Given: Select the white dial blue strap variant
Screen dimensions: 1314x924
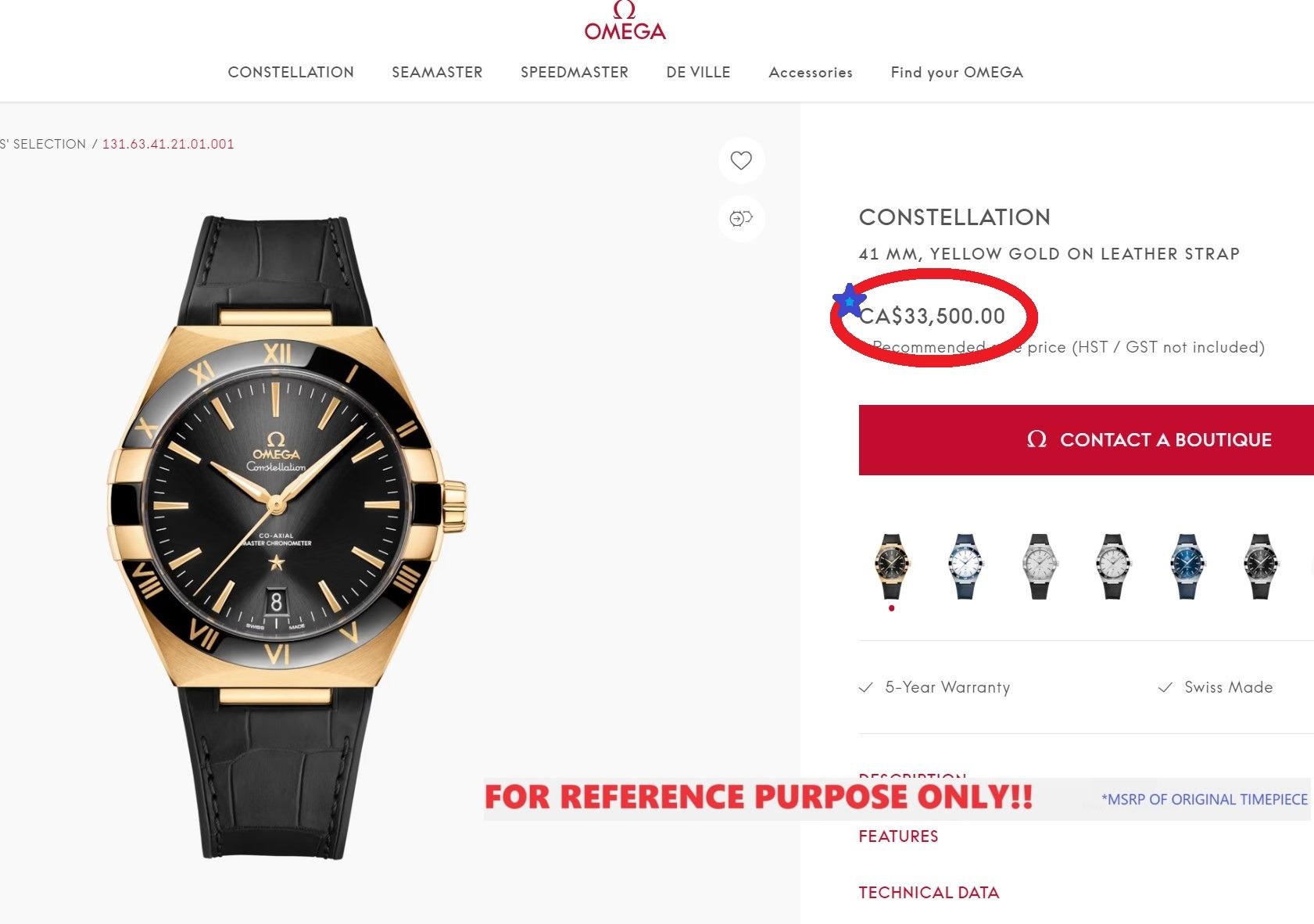Looking at the screenshot, I should (965, 566).
